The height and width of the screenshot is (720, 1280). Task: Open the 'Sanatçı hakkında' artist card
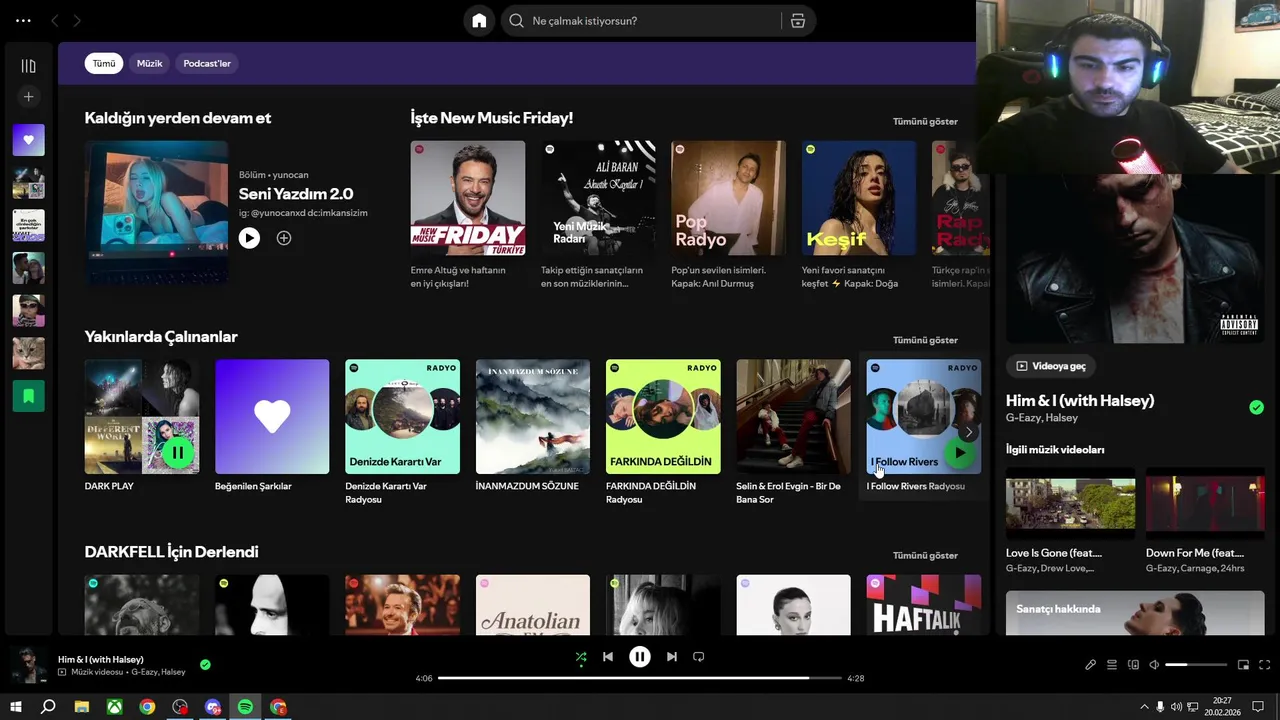[1135, 613]
